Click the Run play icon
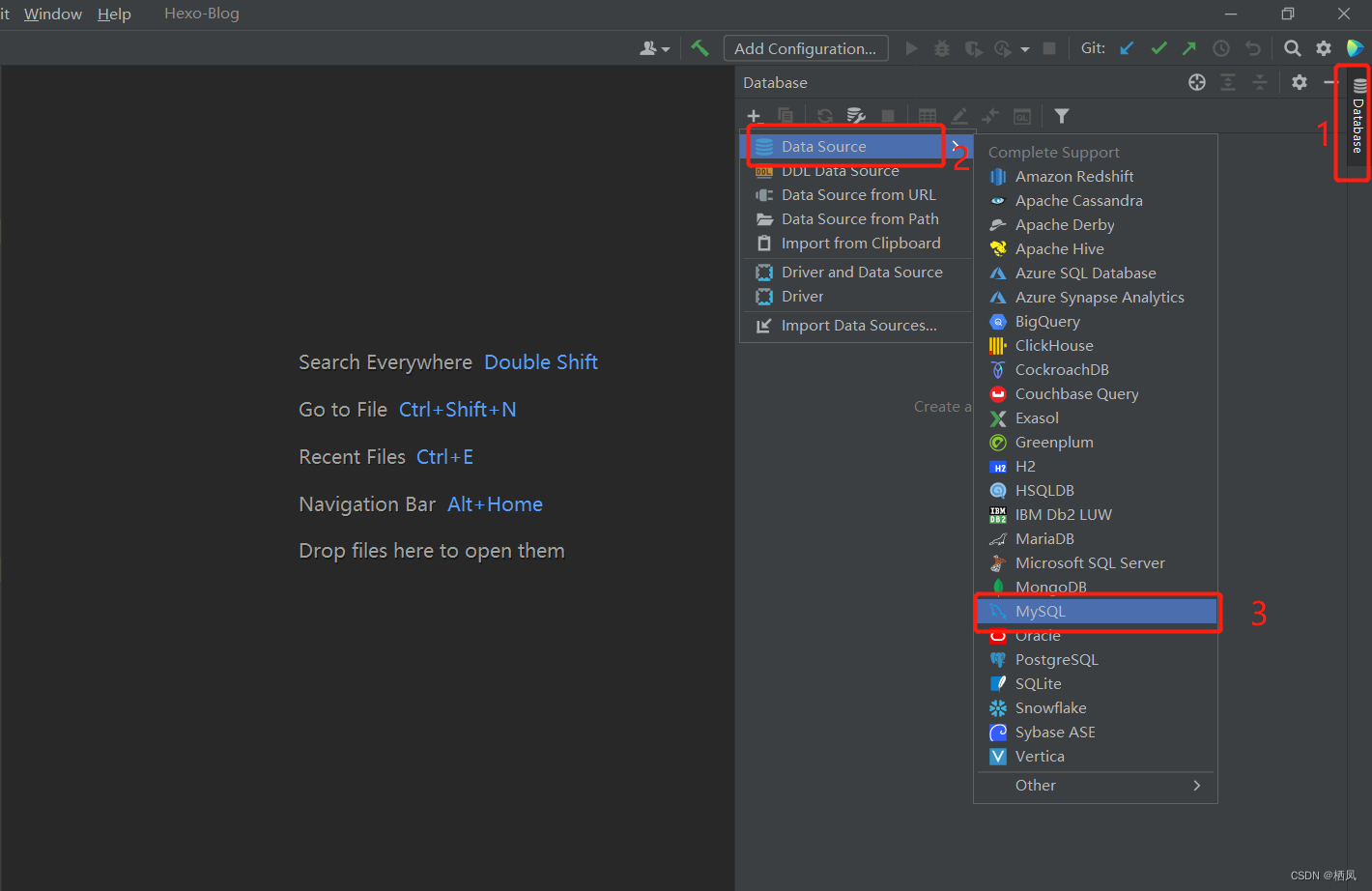 911,48
